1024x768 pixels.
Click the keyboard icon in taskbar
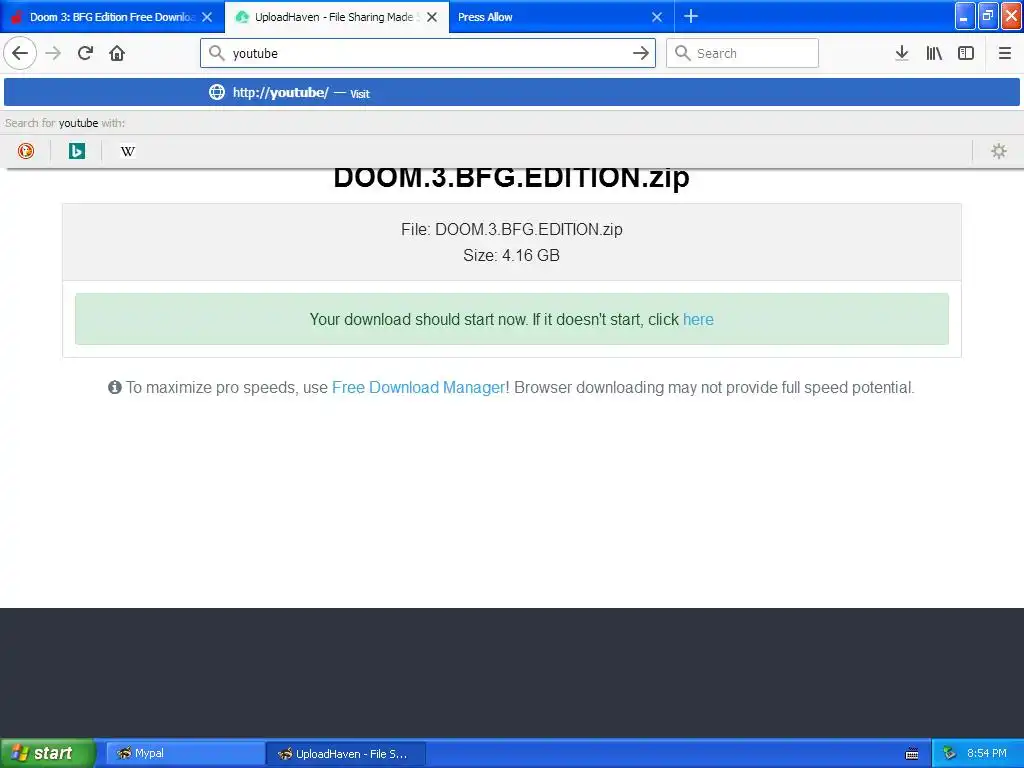[912, 754]
